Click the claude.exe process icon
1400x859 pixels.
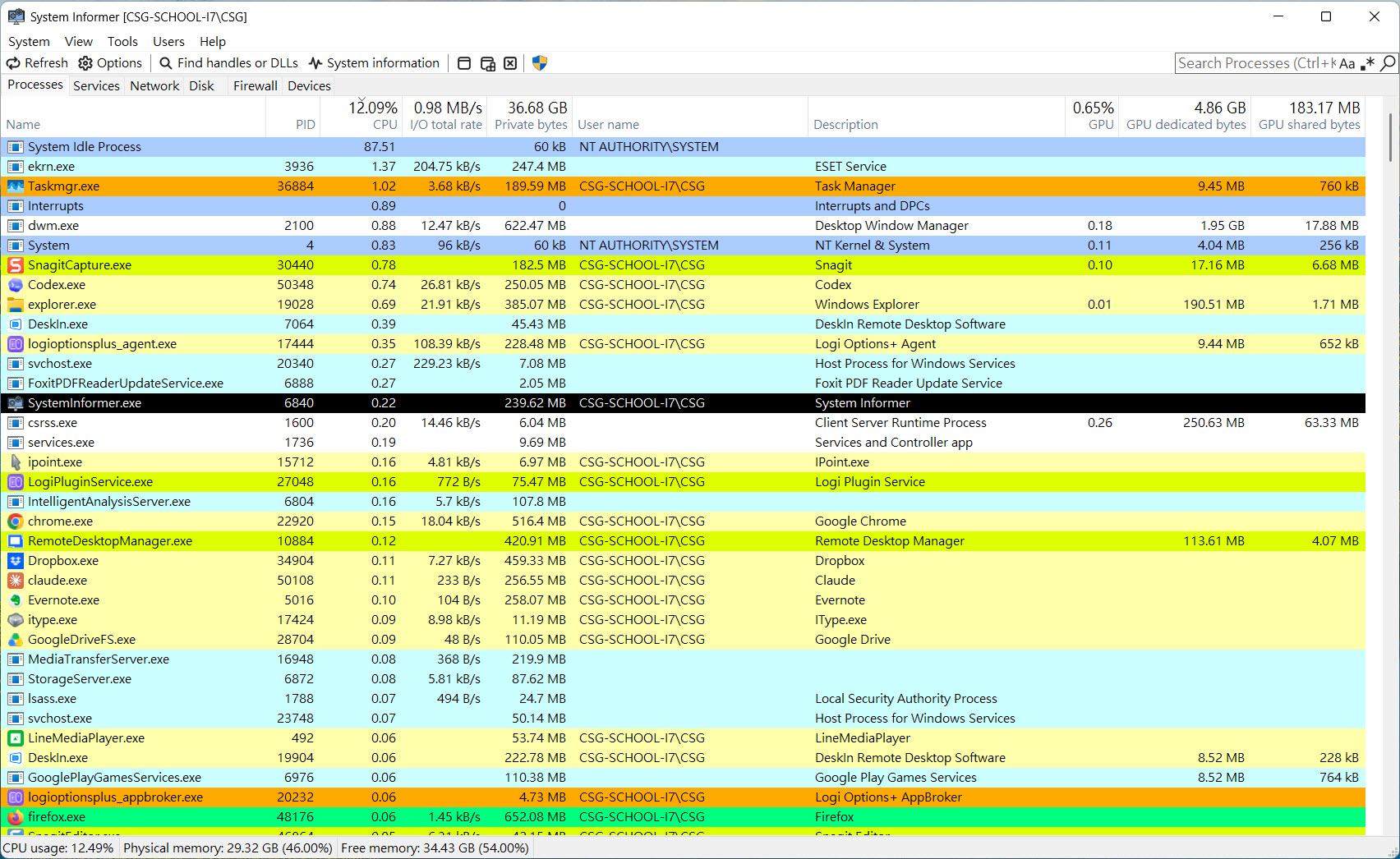tap(15, 581)
